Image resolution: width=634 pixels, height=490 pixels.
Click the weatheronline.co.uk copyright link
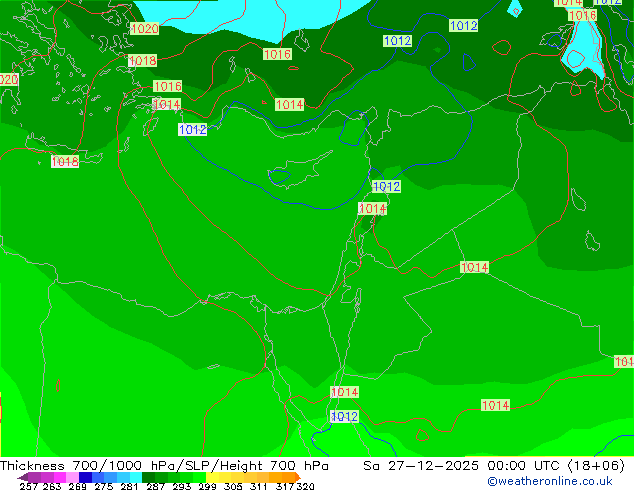click(x=550, y=481)
